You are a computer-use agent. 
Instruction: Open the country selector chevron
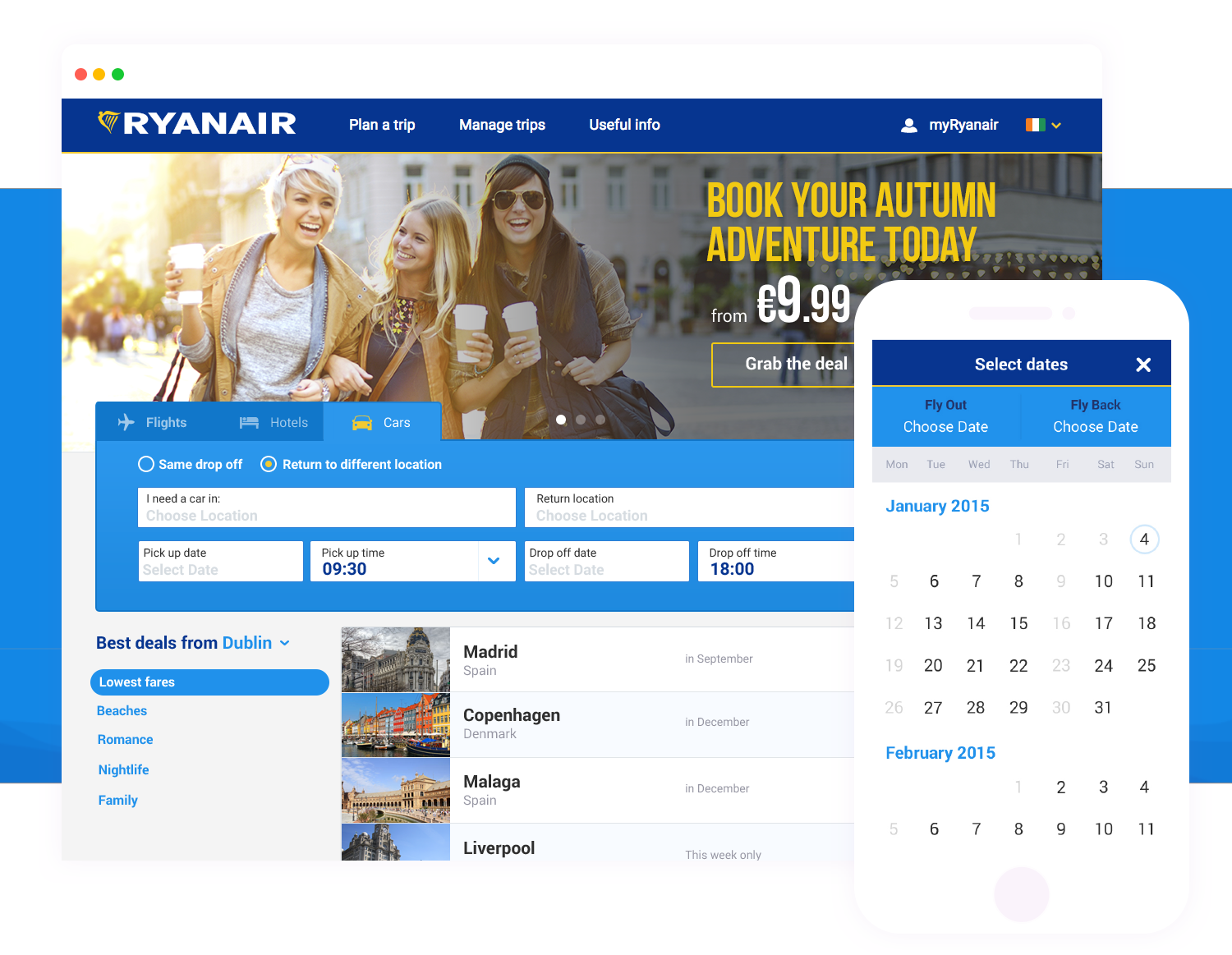pyautogui.click(x=1056, y=126)
